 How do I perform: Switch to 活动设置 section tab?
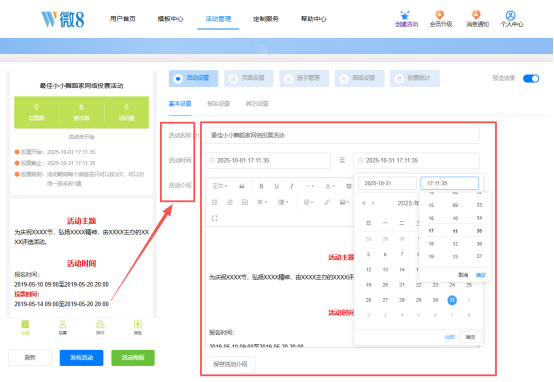[x=193, y=78]
